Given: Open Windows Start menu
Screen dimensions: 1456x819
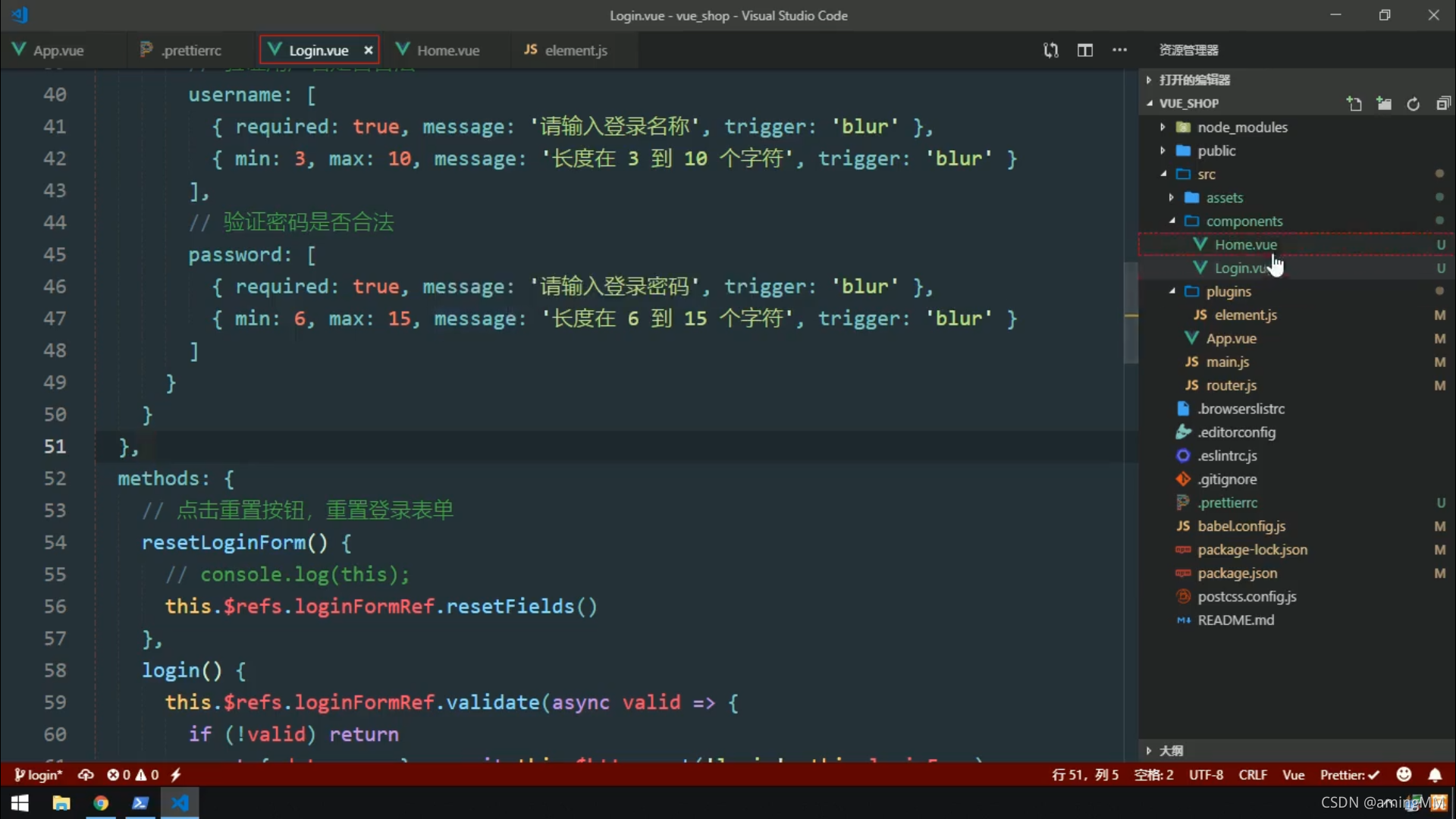Looking at the screenshot, I should [x=20, y=803].
